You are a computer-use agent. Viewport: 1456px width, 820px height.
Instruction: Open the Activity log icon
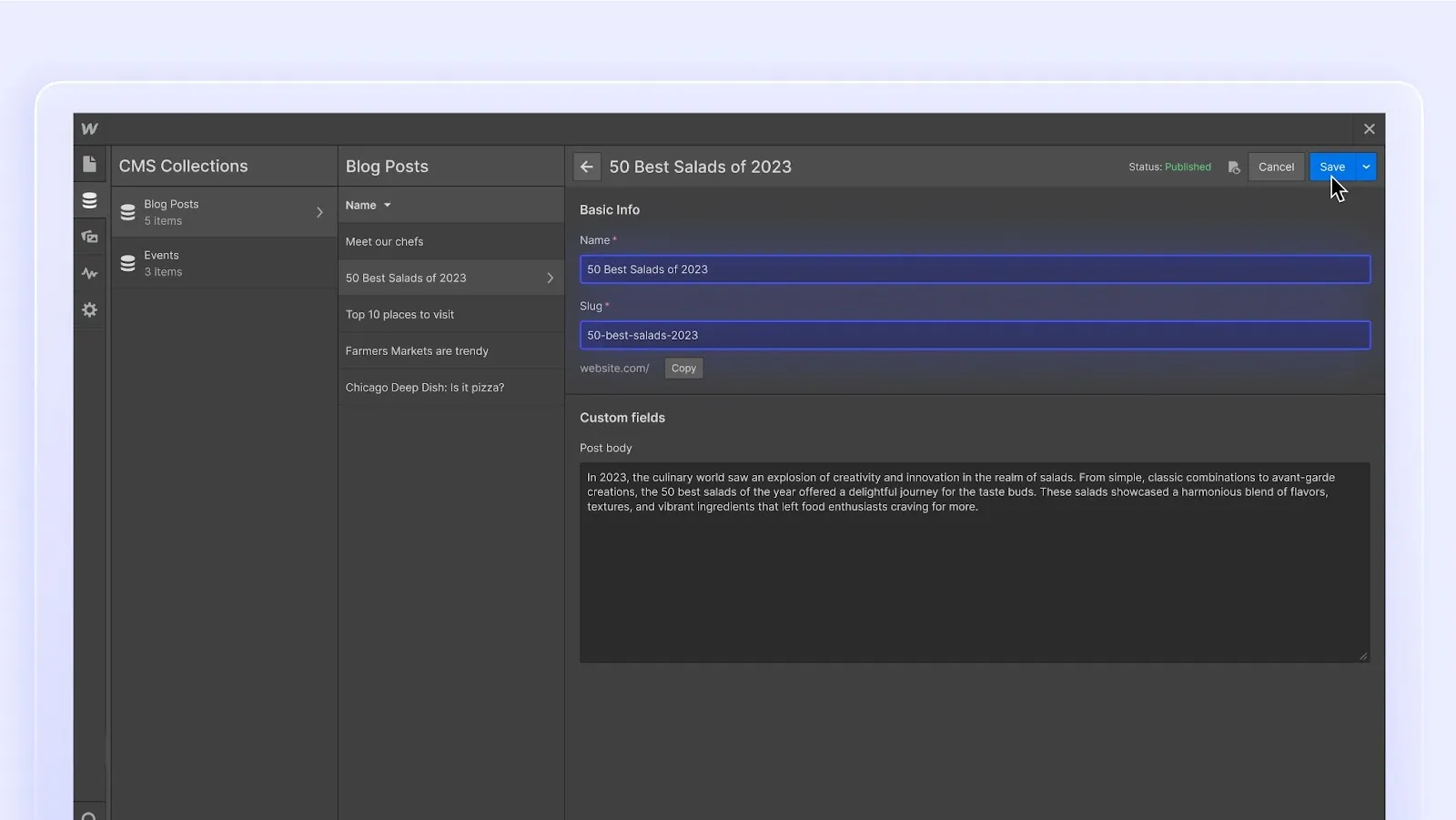click(88, 273)
